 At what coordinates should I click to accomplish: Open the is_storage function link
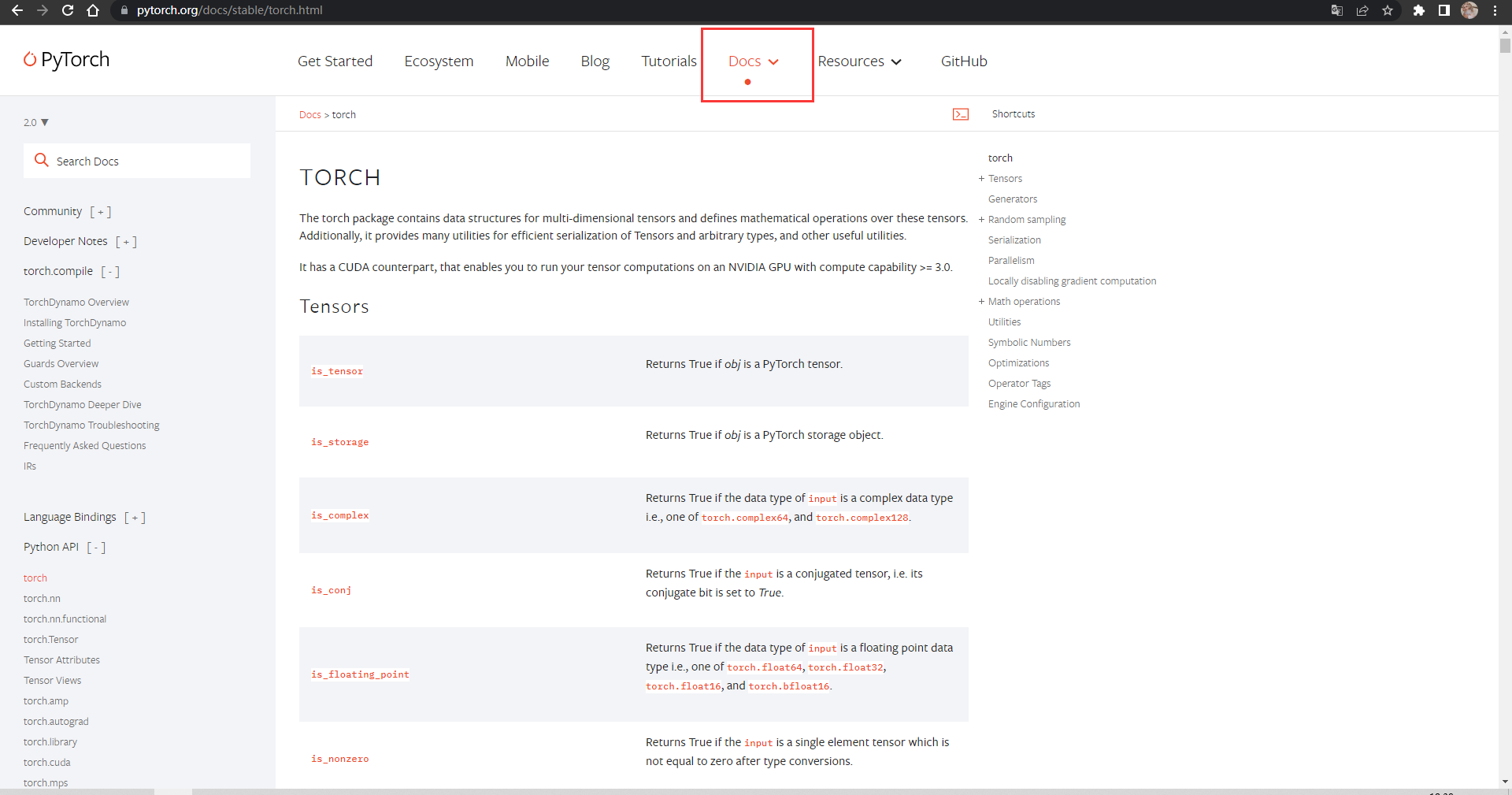click(339, 442)
